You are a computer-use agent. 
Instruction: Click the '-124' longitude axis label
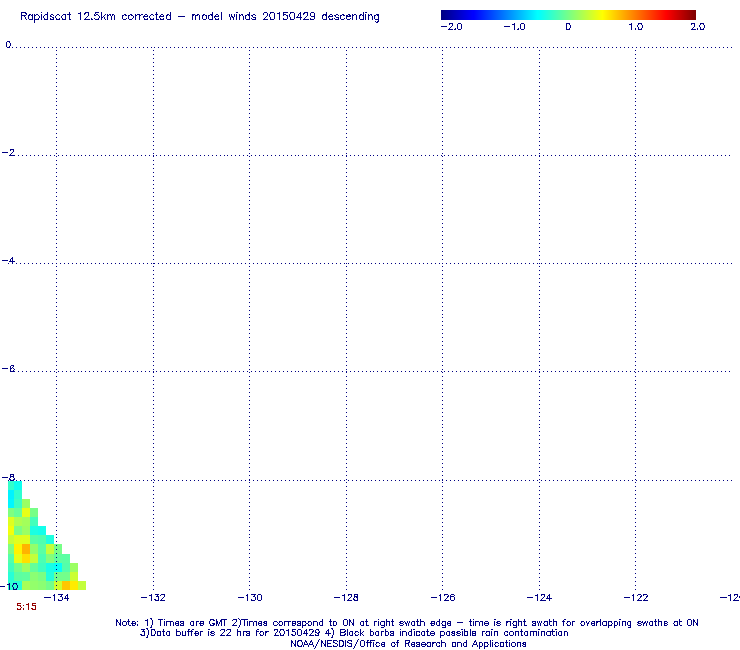(539, 598)
